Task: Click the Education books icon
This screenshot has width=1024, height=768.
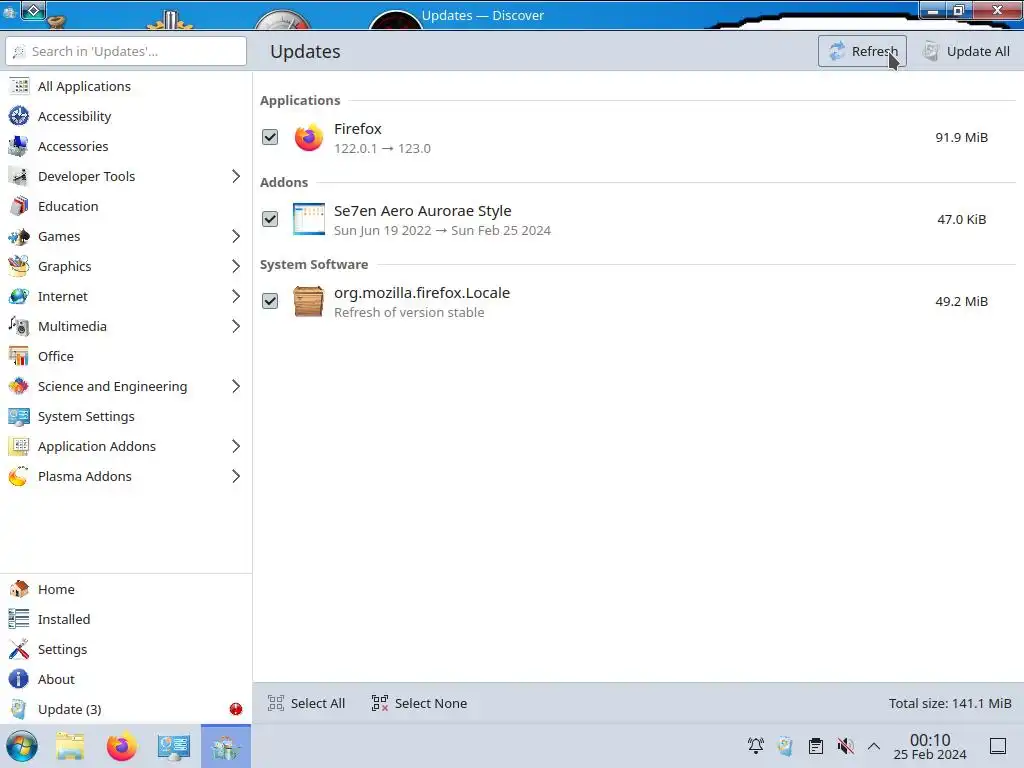Action: pyautogui.click(x=19, y=206)
